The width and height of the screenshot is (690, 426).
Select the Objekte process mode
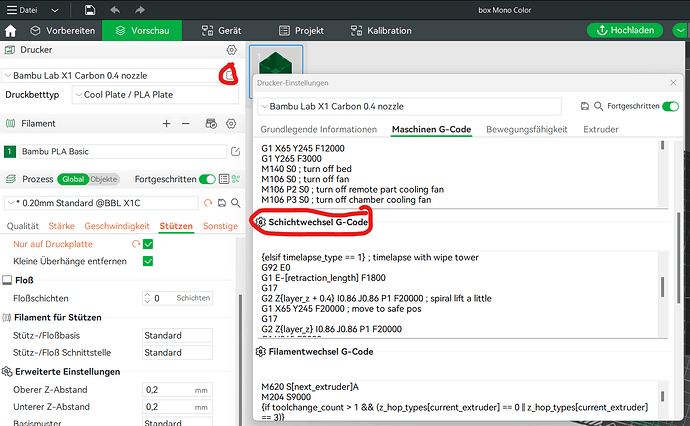[x=104, y=179]
